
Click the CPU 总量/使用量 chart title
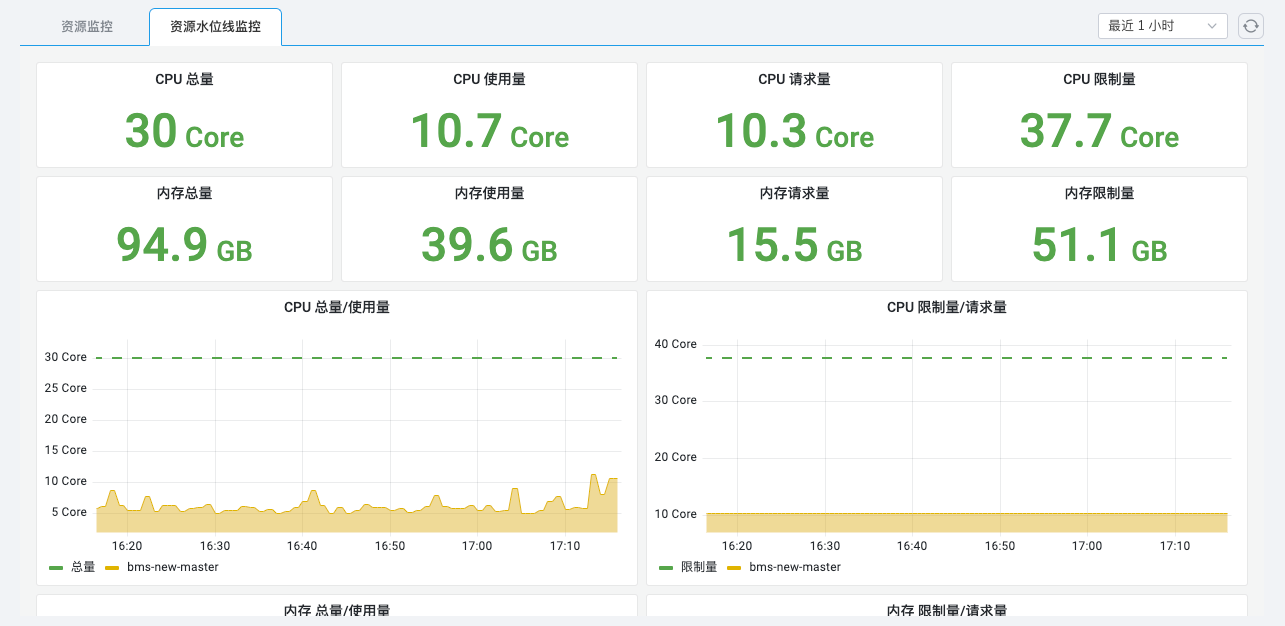(336, 307)
